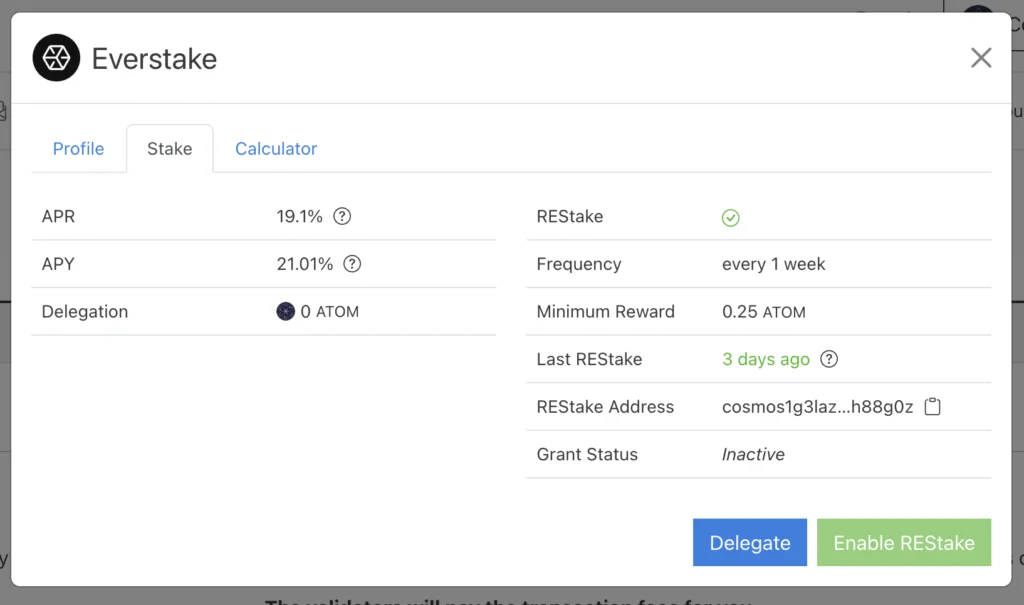
Task: Click the 'every 1 week' frequency value
Action: tap(774, 264)
